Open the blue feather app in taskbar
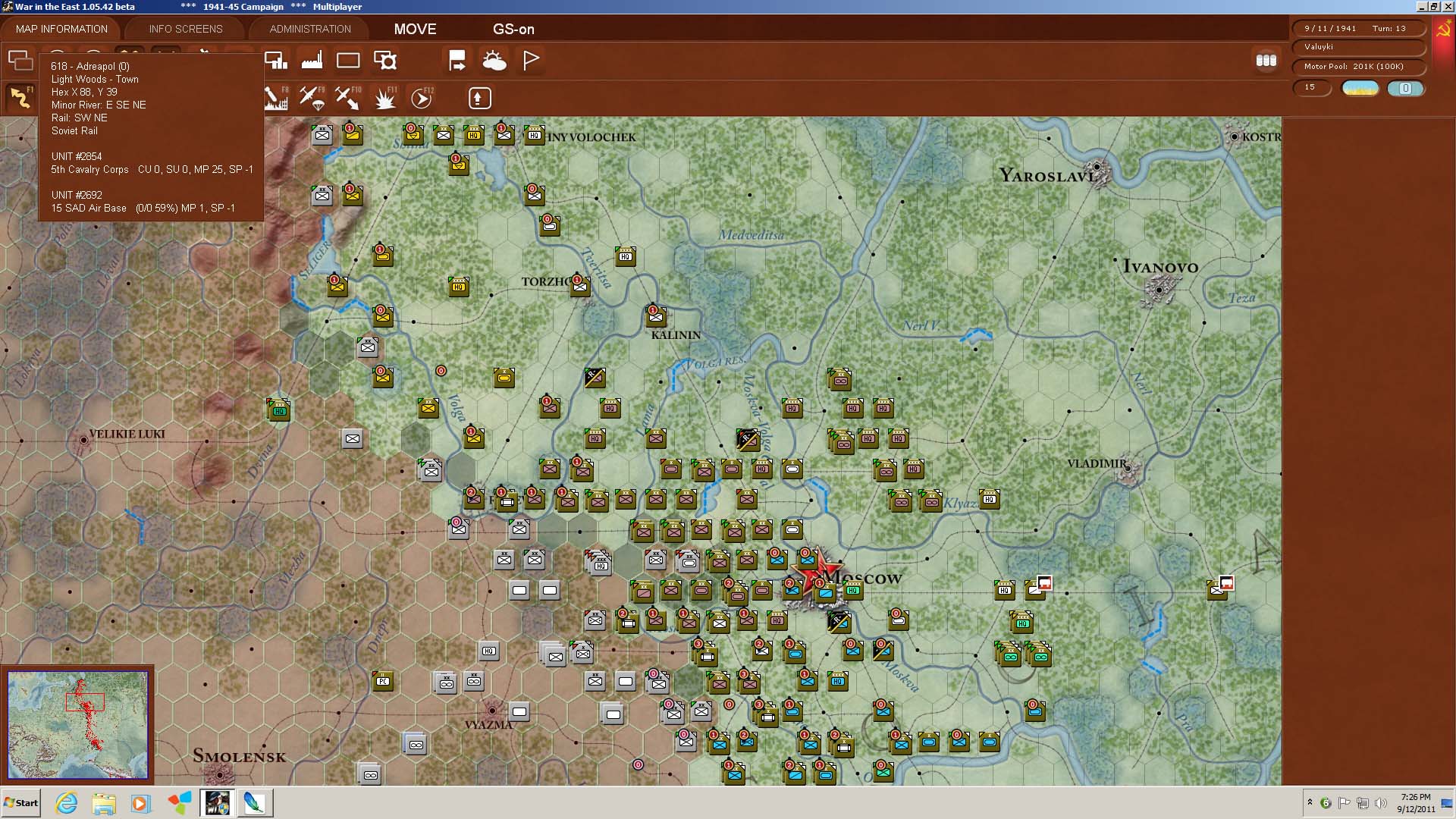The image size is (1456, 819). (x=254, y=803)
